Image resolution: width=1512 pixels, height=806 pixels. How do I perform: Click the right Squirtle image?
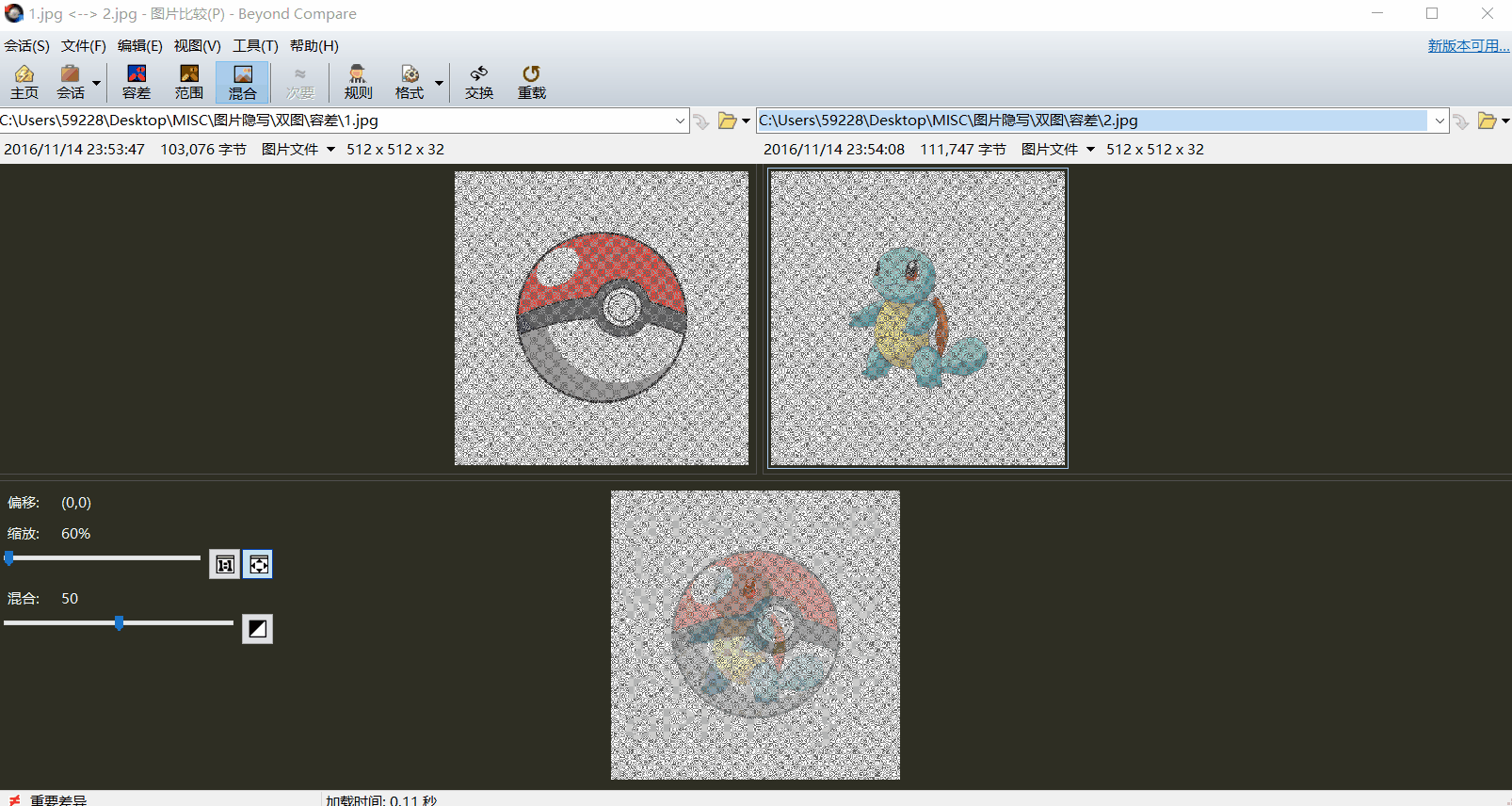tap(918, 318)
